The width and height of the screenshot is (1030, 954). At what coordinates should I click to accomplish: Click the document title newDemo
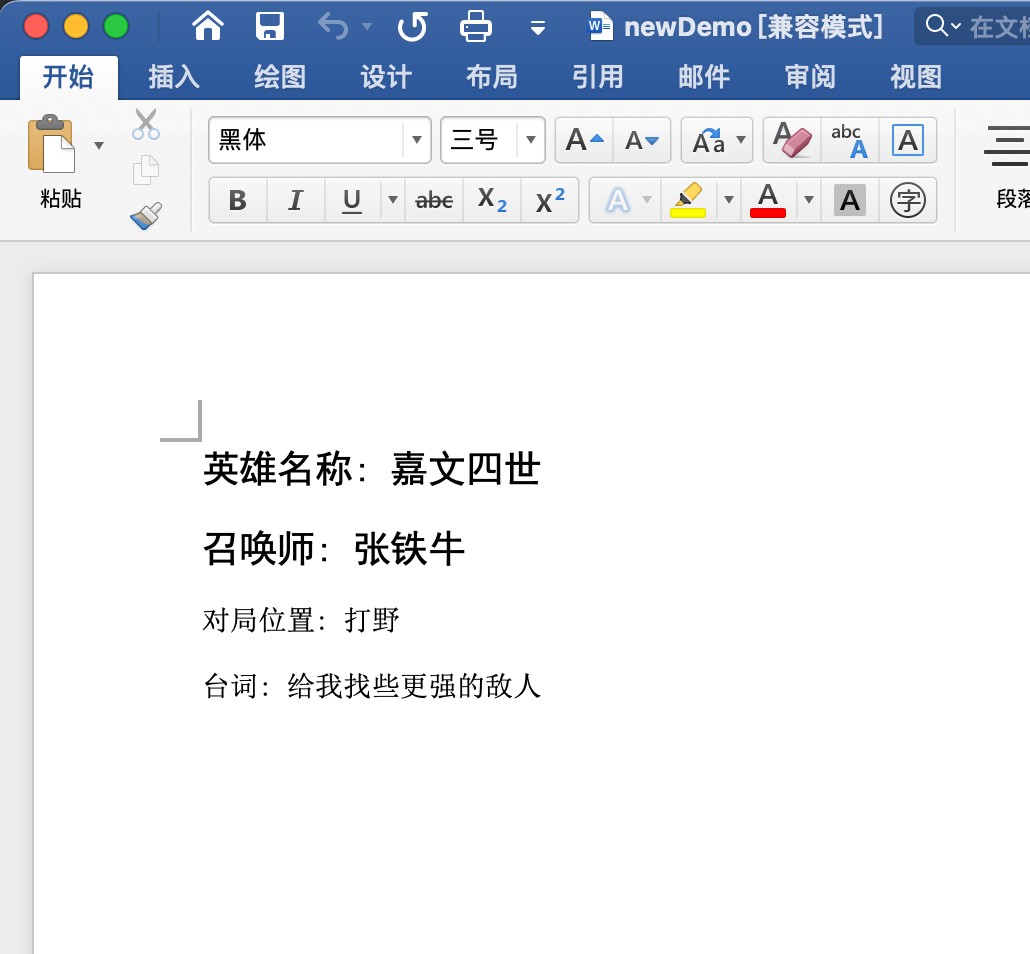[687, 27]
